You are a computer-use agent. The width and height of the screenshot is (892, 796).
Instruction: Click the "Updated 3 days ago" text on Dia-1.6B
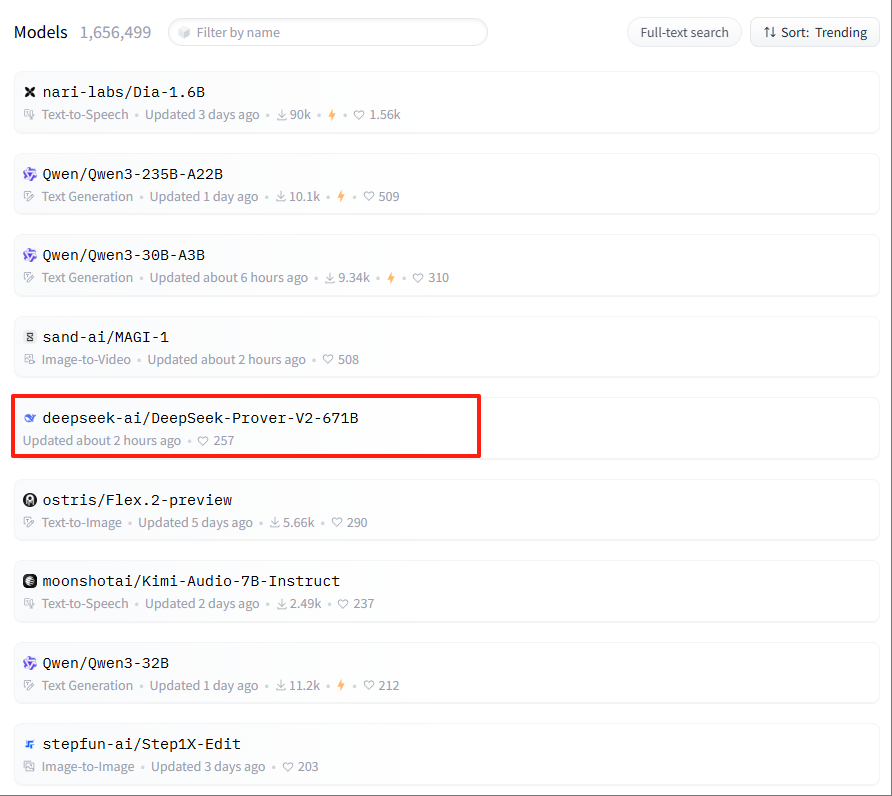coord(202,115)
